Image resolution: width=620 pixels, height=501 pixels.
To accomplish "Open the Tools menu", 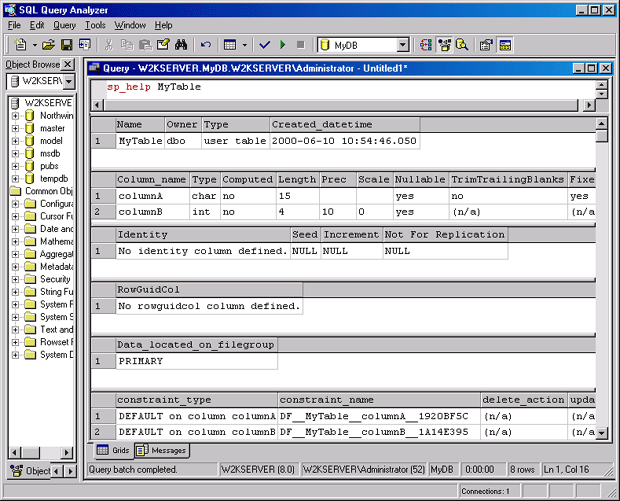I will (x=95, y=25).
